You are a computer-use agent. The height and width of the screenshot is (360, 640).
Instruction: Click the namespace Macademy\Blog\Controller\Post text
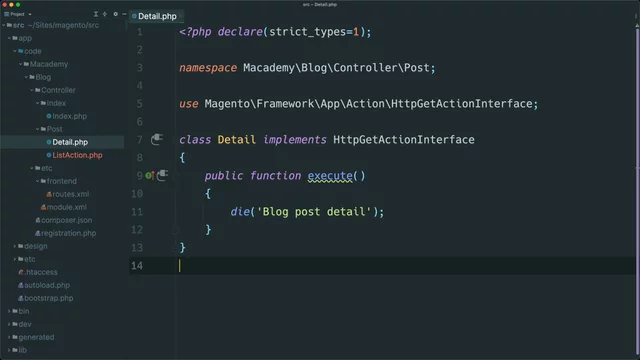tap(307, 68)
